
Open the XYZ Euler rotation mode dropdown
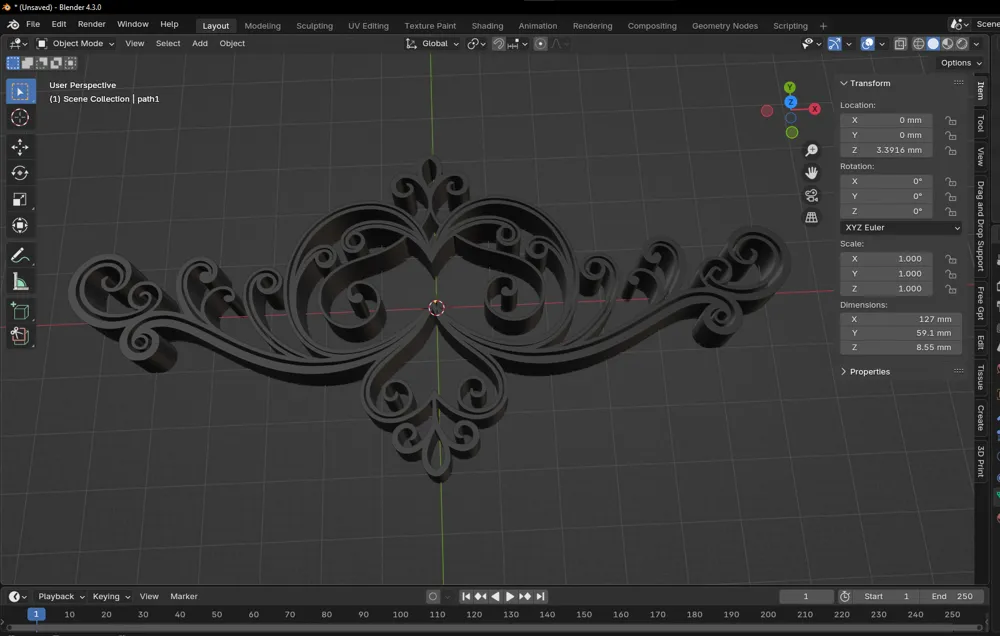point(900,227)
